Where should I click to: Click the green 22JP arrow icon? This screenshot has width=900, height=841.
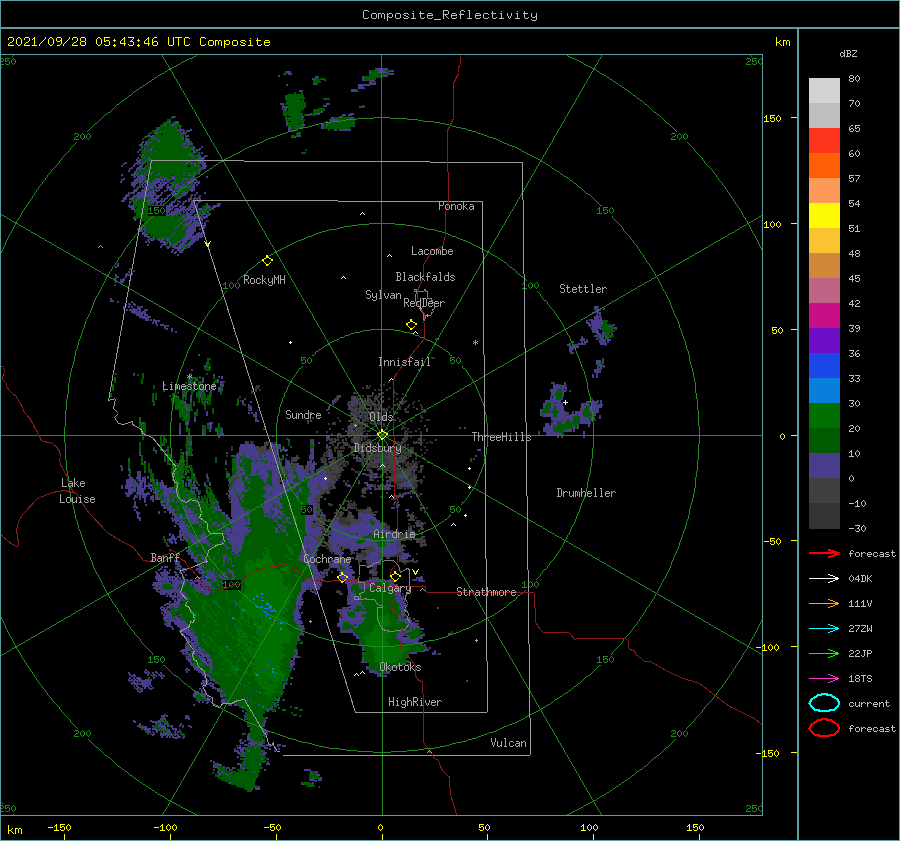tap(824, 653)
